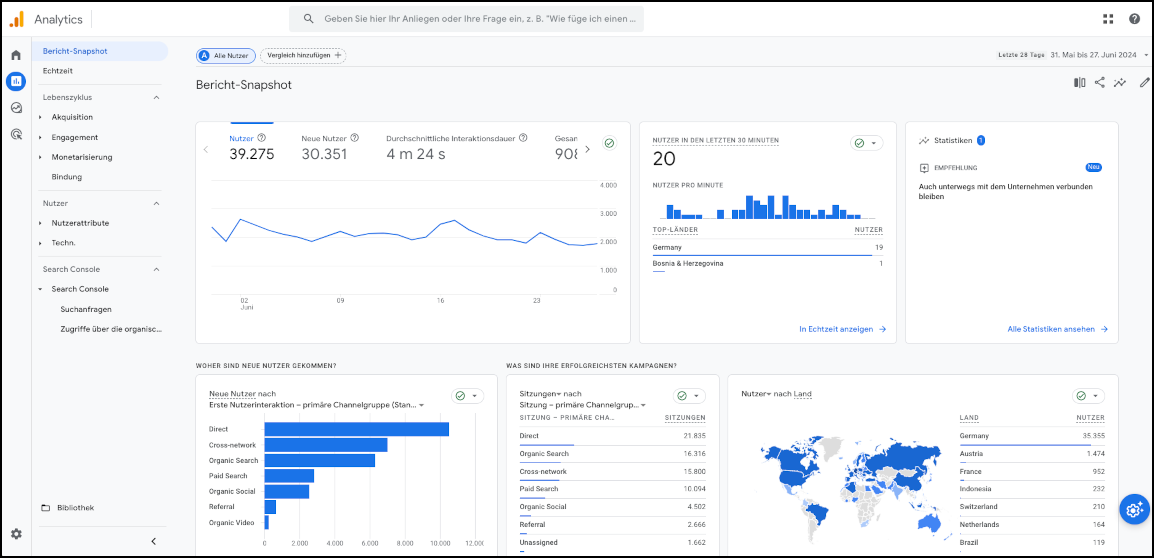This screenshot has width=1154, height=558.
Task: Collapse the Search Console section header
Action: [156, 269]
